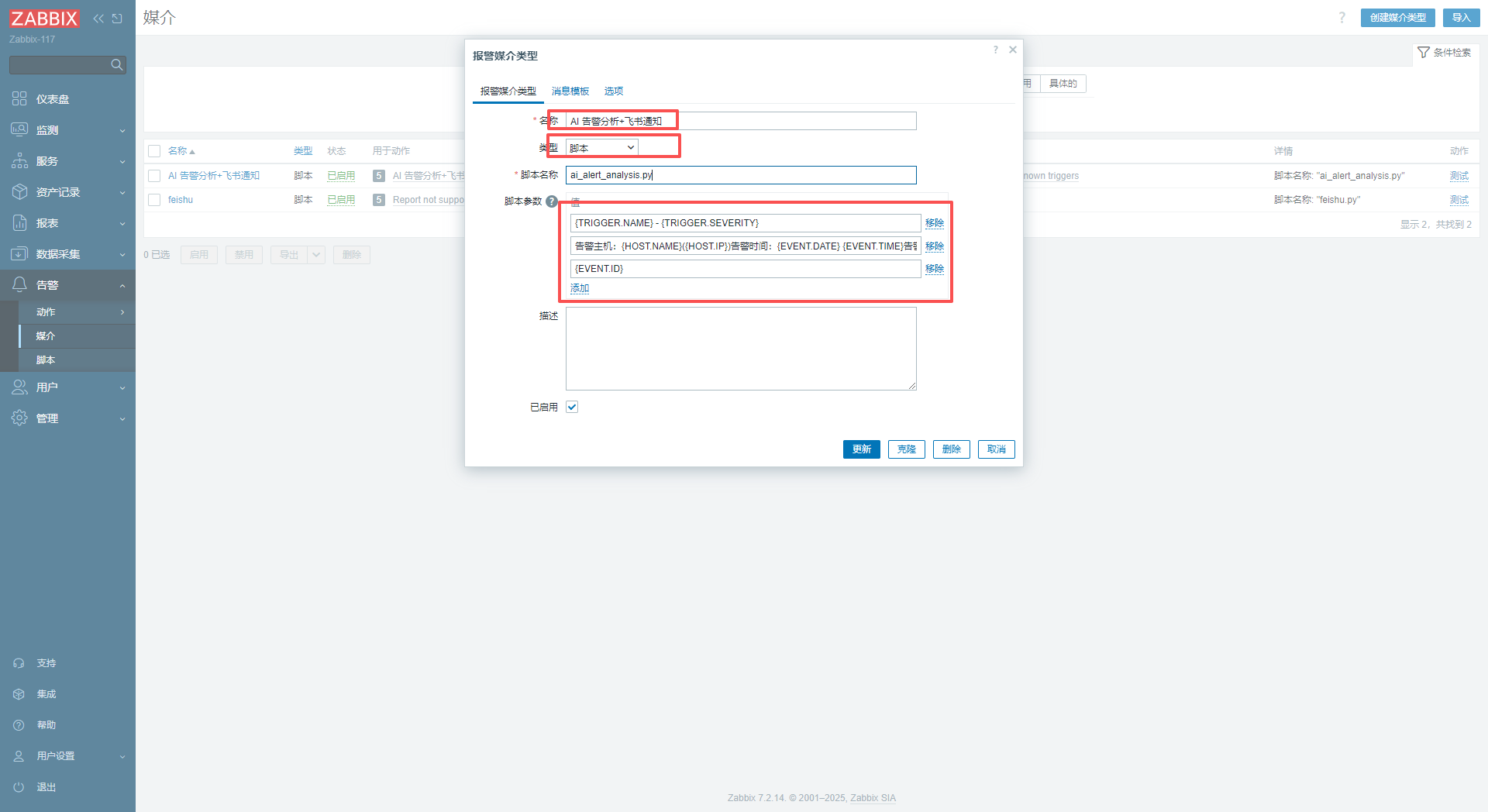Screen dimensions: 1488x812
Task: Open the 类型 type dropdown
Action: 602,148
